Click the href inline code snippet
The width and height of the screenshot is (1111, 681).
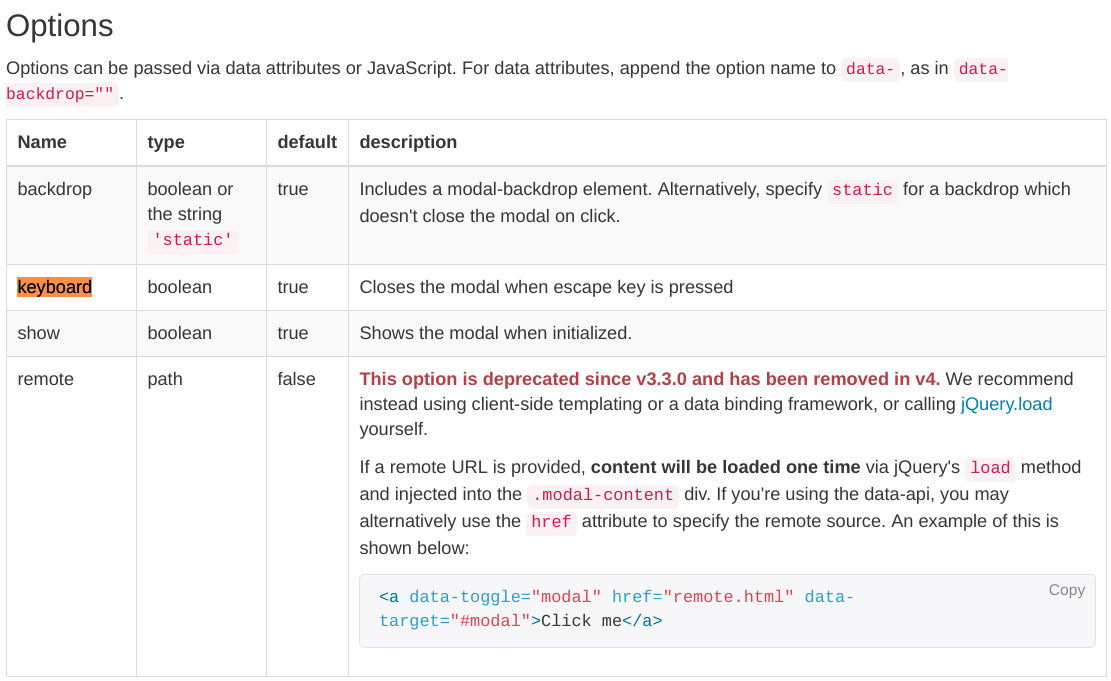point(550,521)
